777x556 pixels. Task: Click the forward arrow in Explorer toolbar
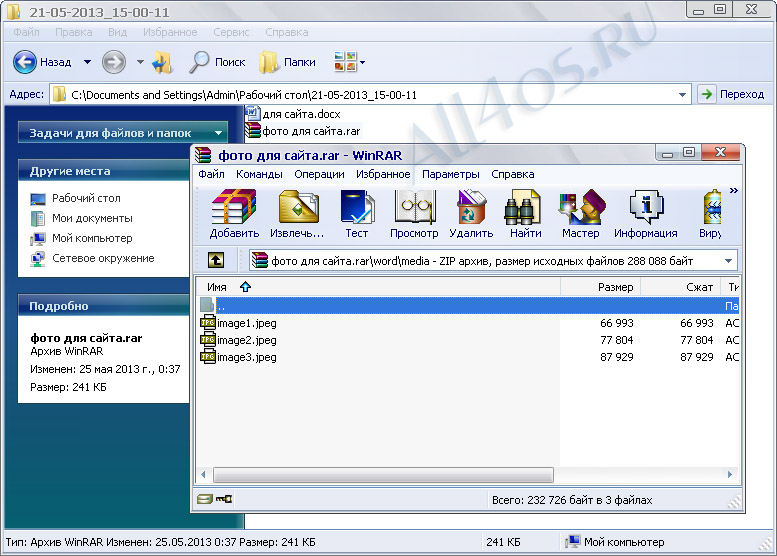114,62
